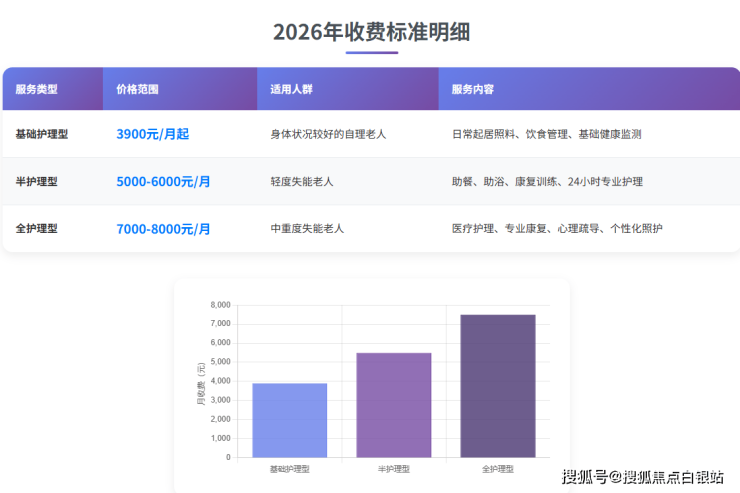Image resolution: width=740 pixels, height=493 pixels.
Task: Click the 身体状况较好的自理老人 cell
Action: click(328, 133)
